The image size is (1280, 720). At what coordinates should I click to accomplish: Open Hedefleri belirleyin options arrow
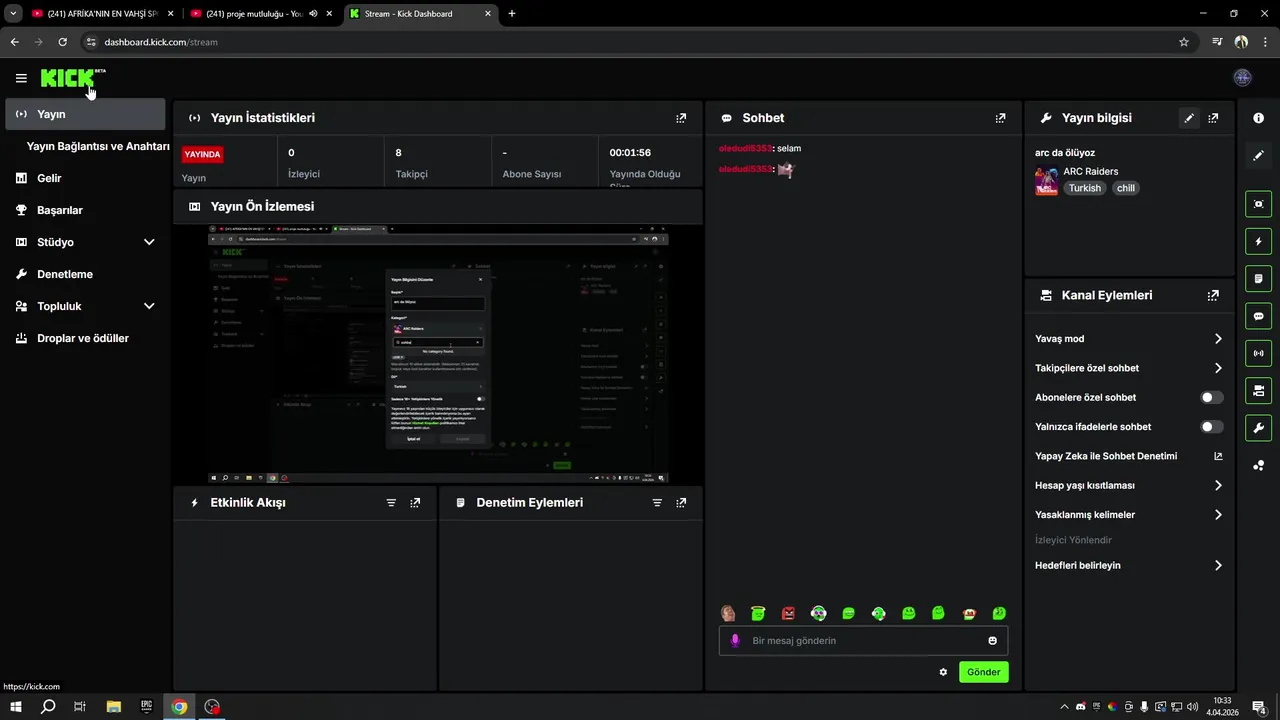(1218, 566)
